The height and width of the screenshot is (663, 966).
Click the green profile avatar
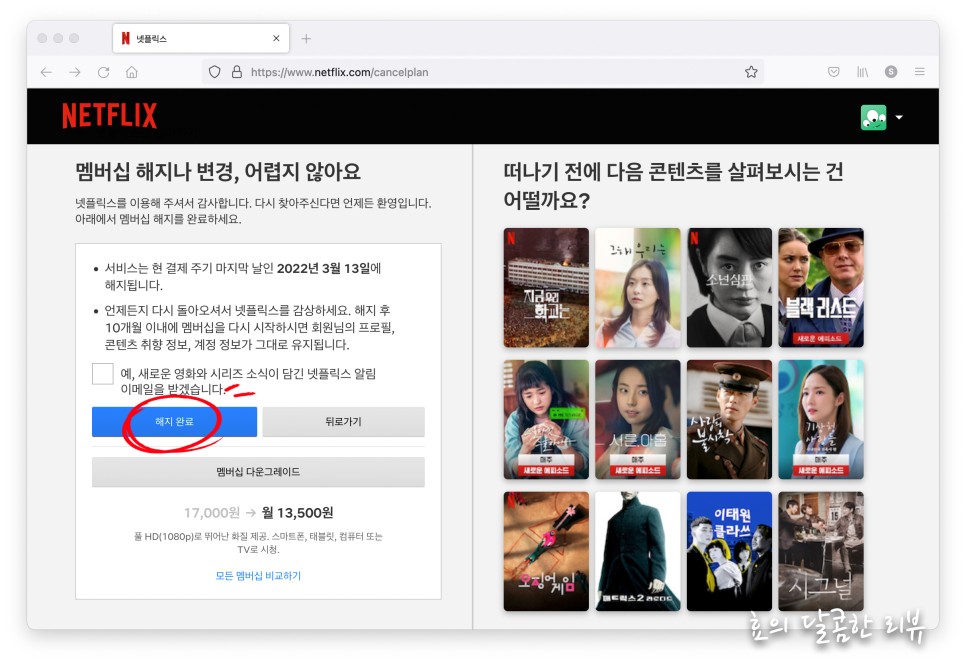[x=874, y=117]
